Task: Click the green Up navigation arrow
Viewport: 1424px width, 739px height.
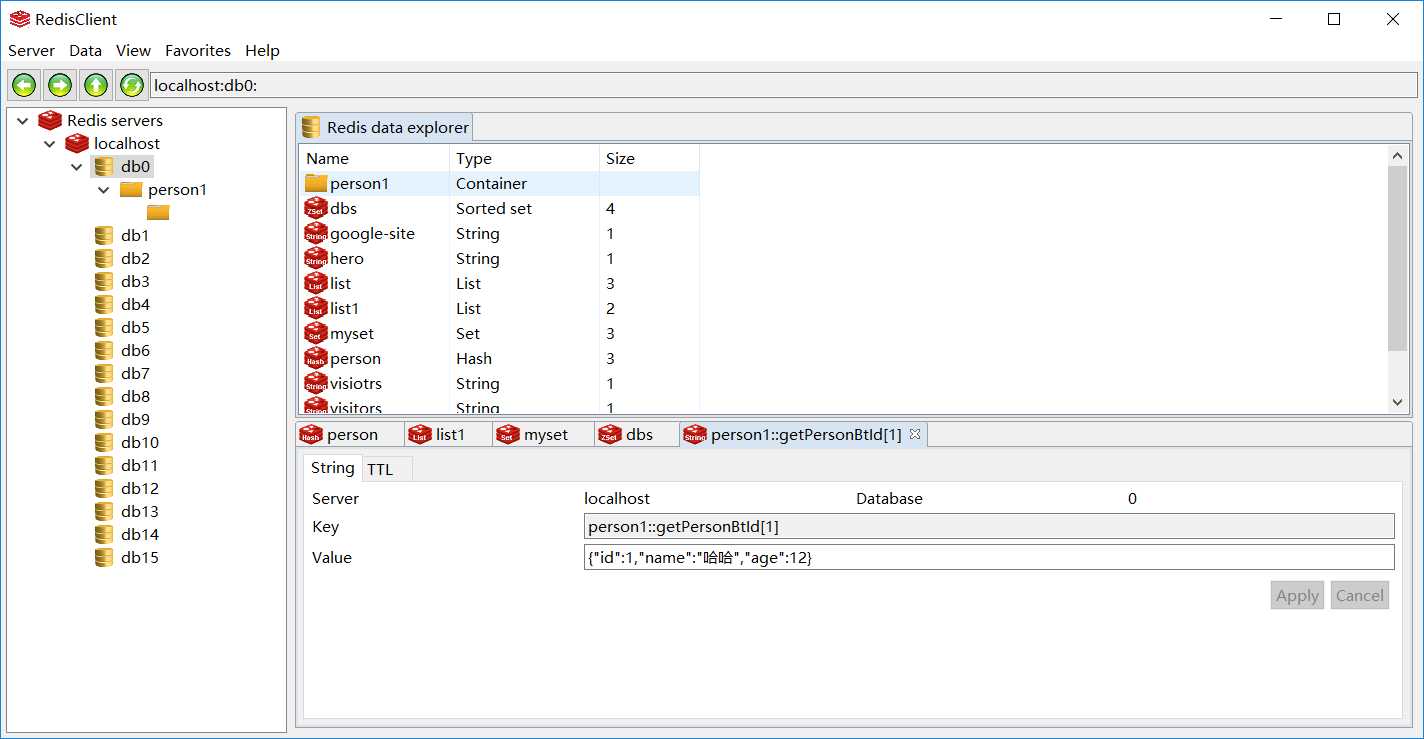Action: (96, 85)
